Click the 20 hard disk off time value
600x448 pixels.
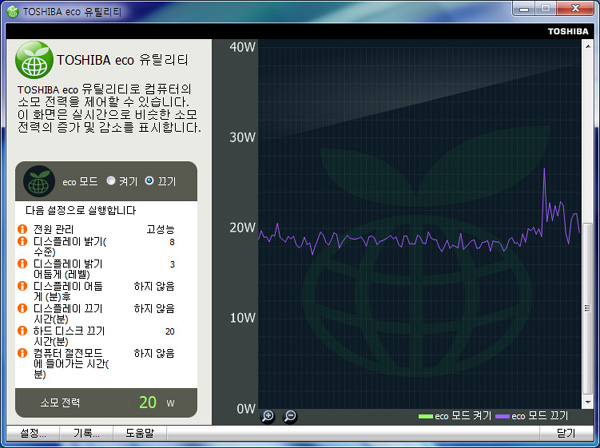click(170, 331)
